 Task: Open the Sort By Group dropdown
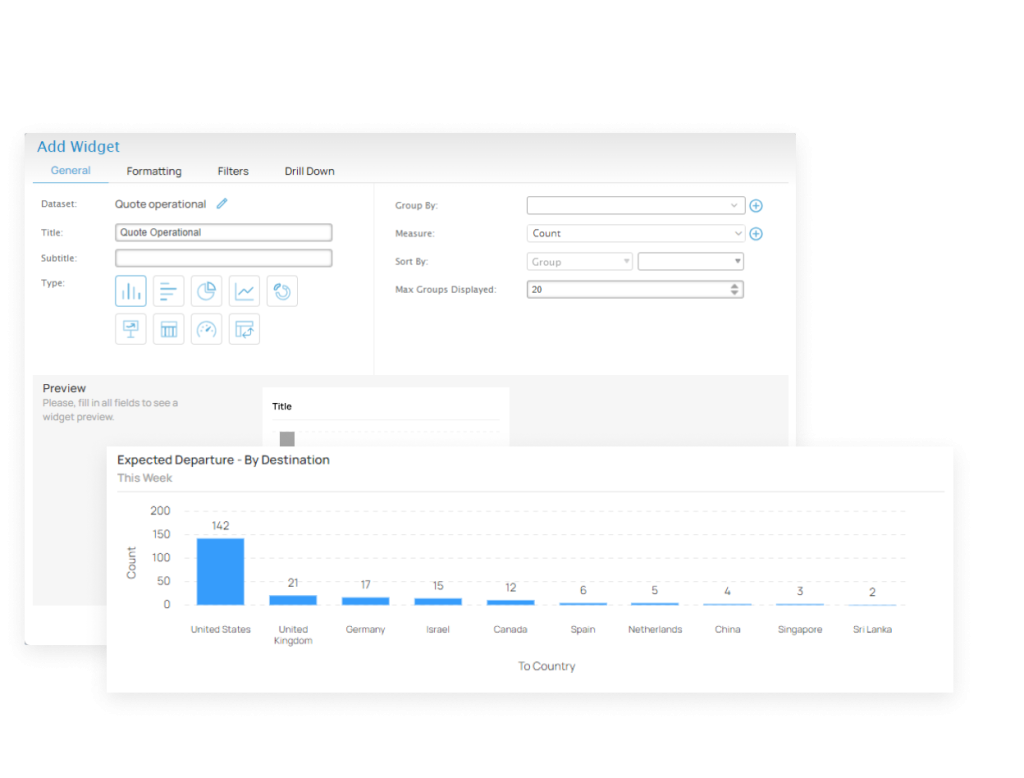[x=578, y=261]
